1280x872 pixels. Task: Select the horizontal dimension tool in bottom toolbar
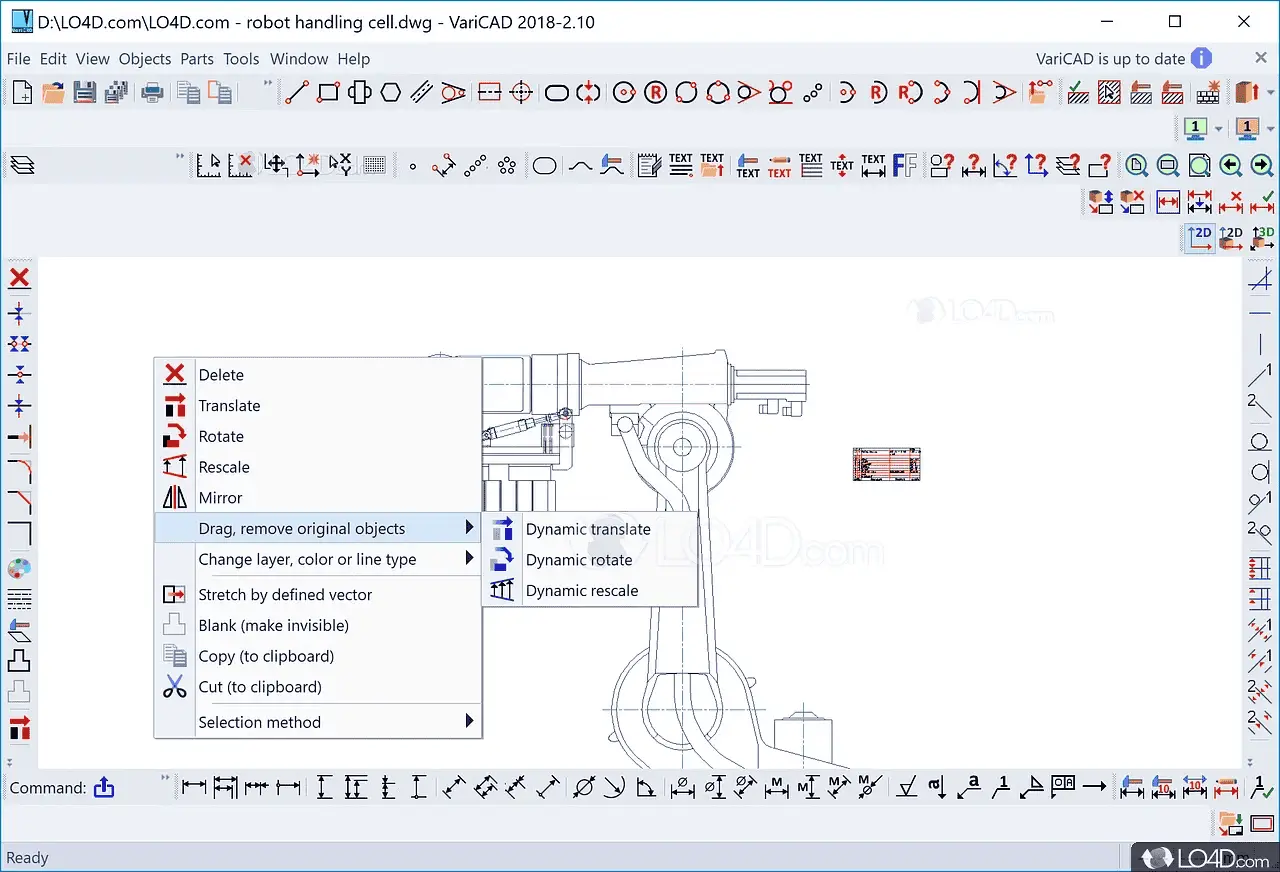193,788
